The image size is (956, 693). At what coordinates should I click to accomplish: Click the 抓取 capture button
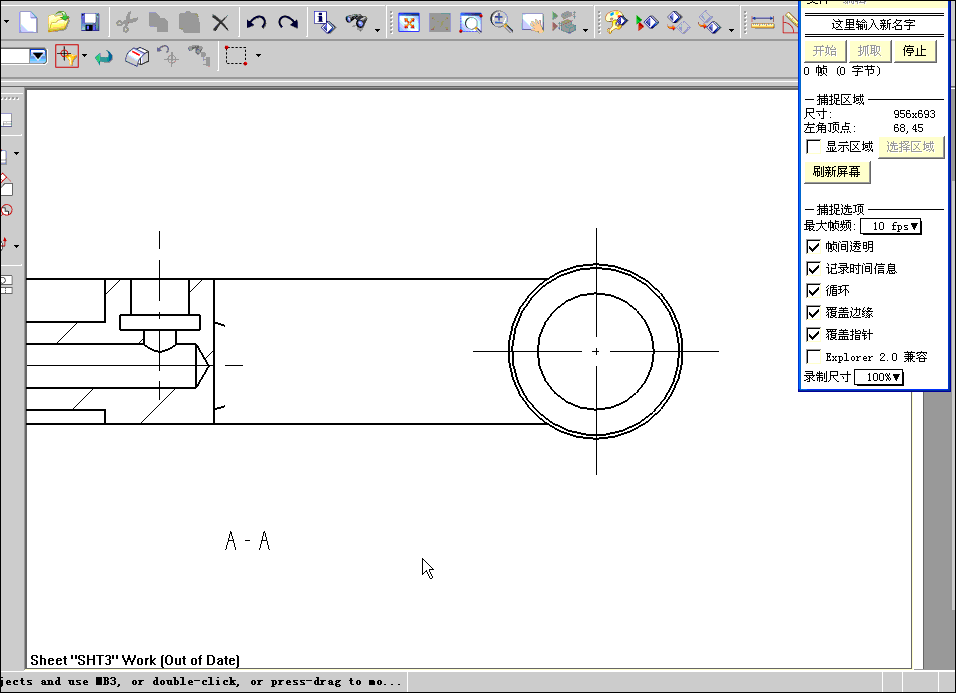[869, 51]
